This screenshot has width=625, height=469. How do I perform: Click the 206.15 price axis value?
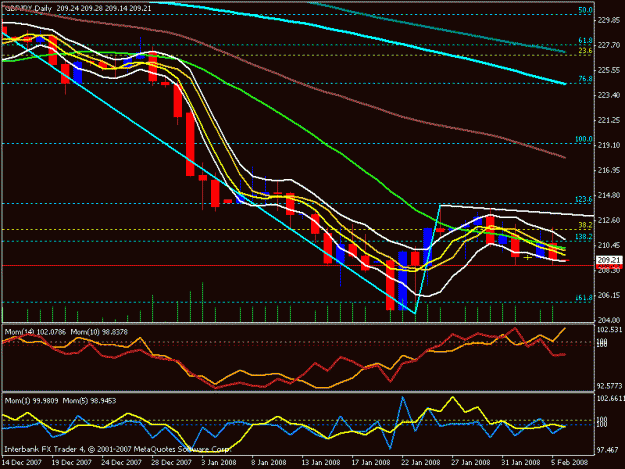(609, 295)
